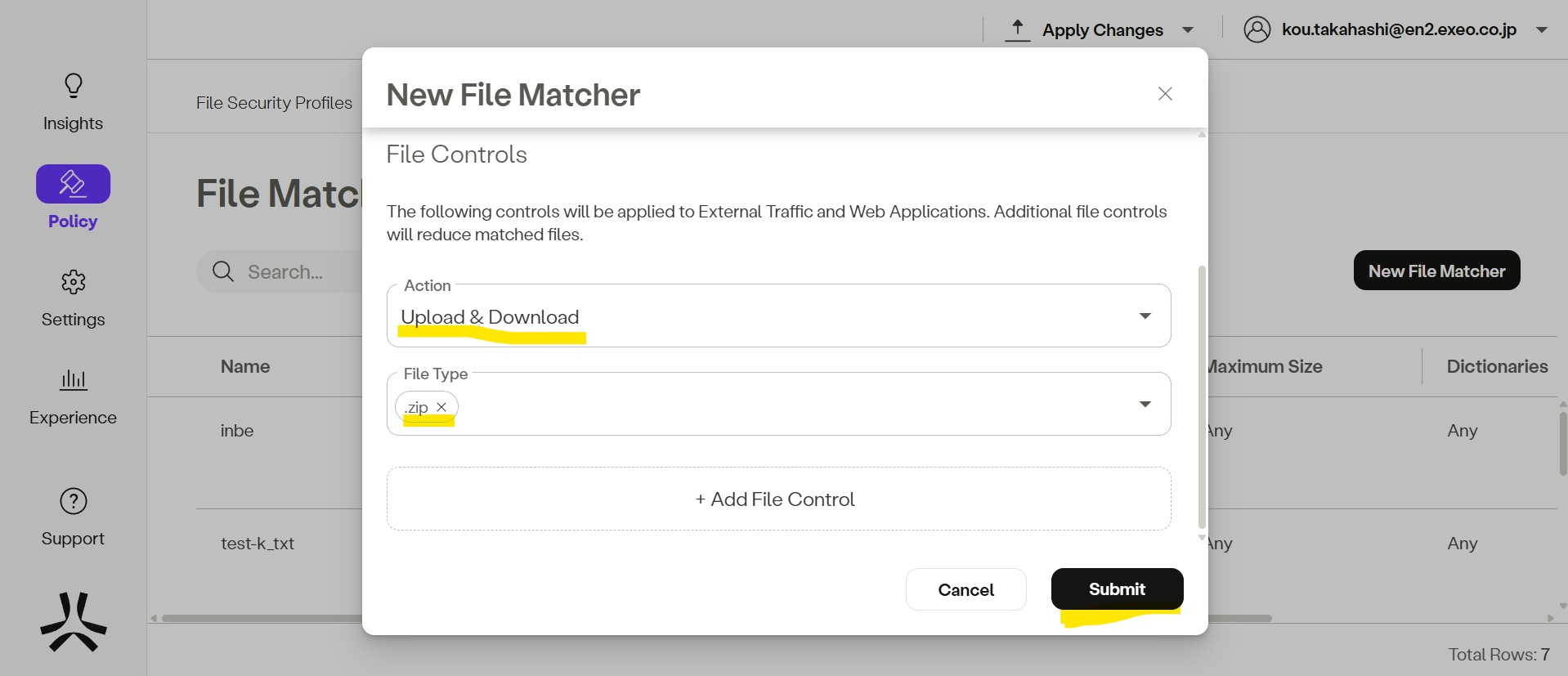Click the upload arrow Apply Changes icon
Screen dimensions: 1568x676
(x=1017, y=30)
